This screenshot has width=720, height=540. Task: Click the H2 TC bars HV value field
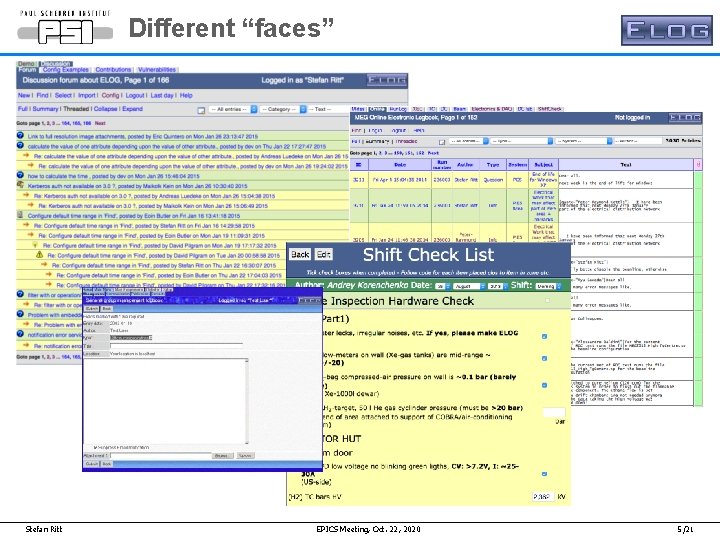(543, 497)
